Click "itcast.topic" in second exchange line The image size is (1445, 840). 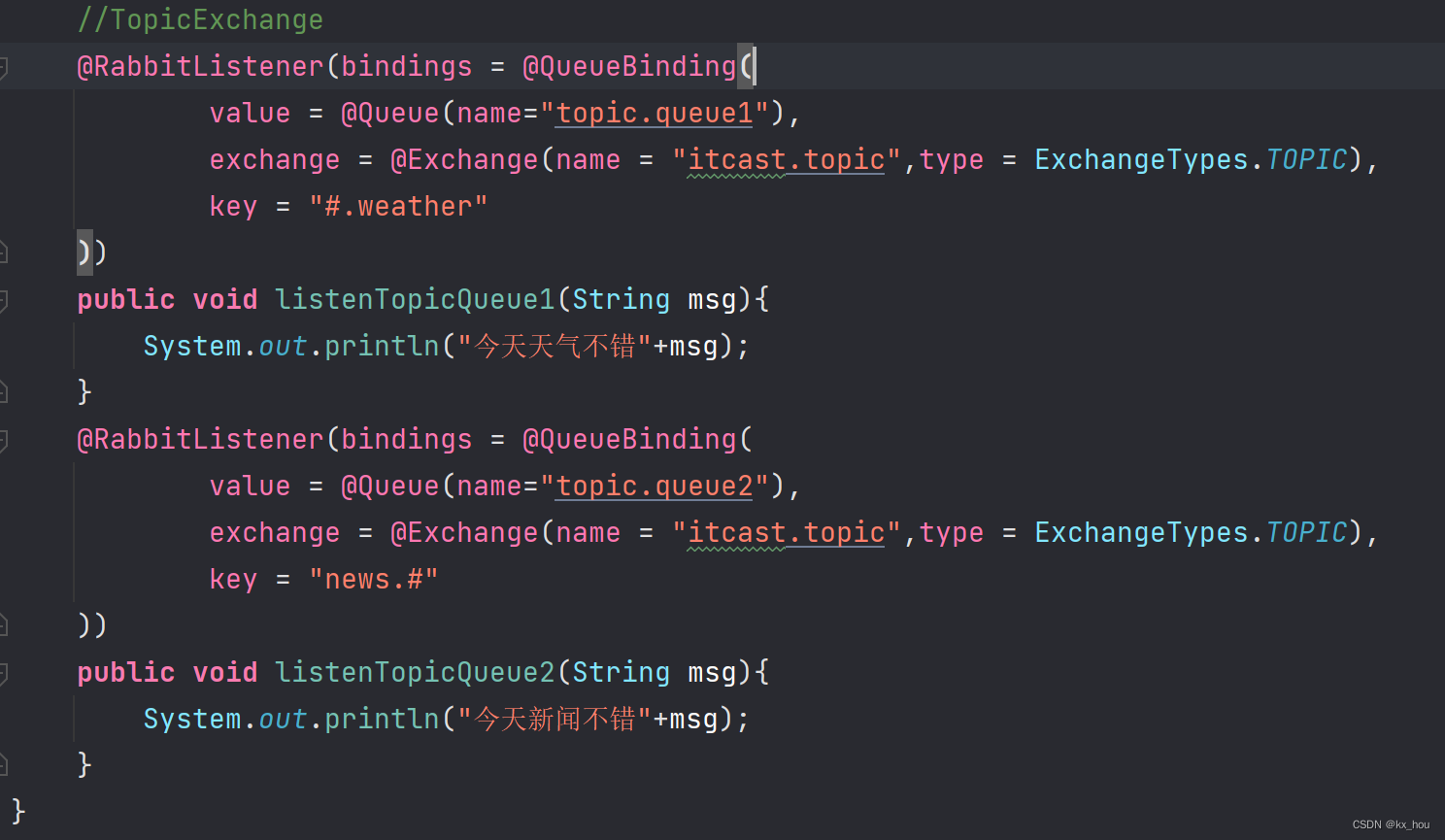787,532
